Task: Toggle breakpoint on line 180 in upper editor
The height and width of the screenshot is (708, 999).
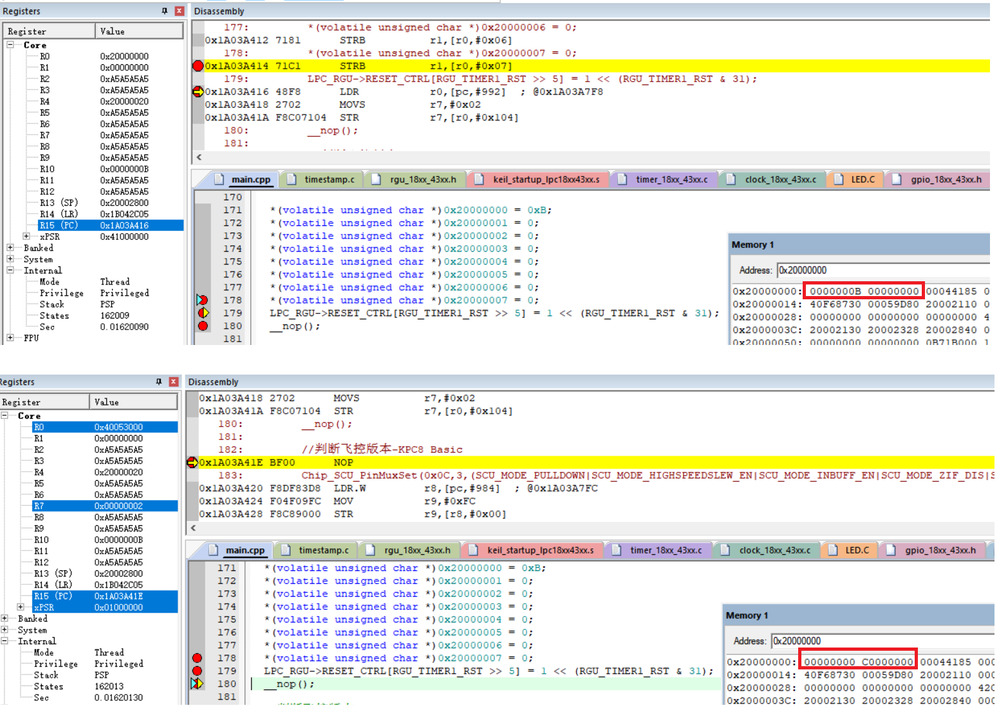Action: [x=203, y=326]
